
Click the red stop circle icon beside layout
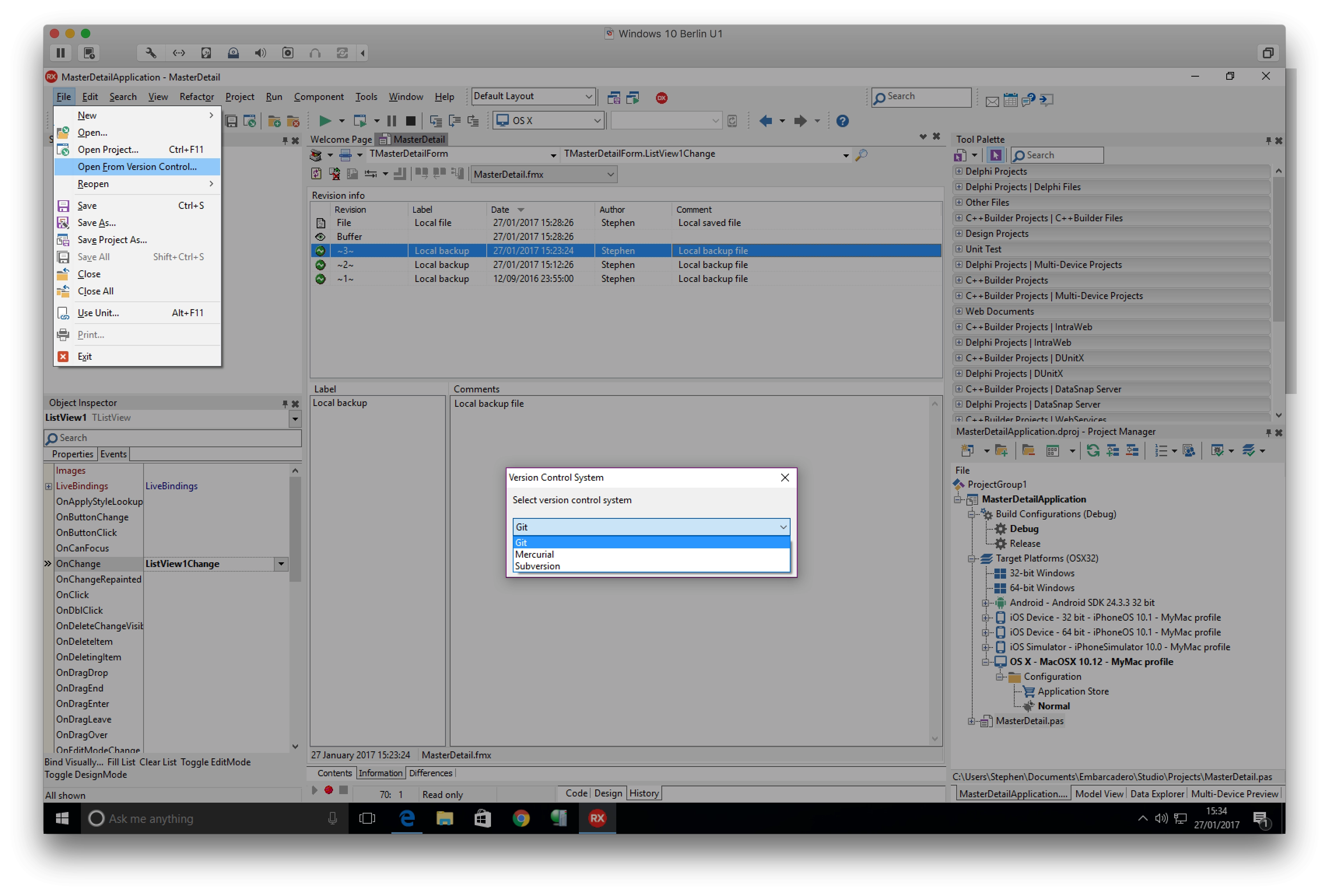point(661,98)
